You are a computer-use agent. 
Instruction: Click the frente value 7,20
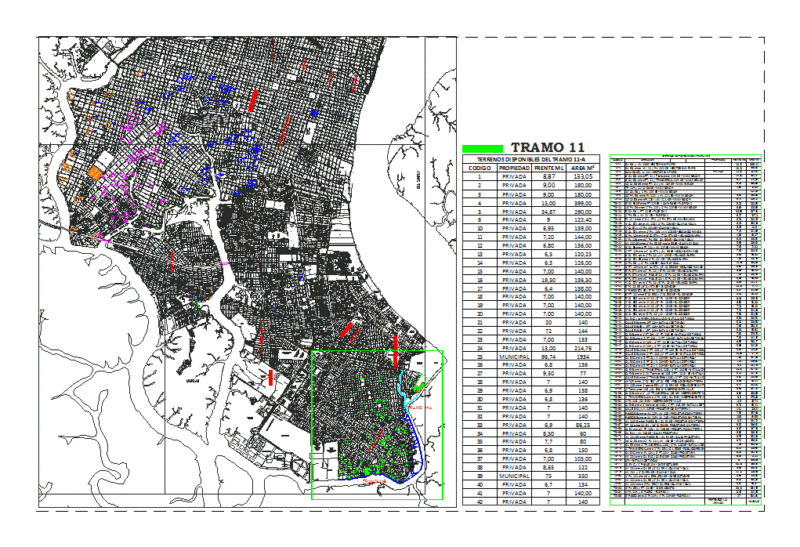point(548,237)
